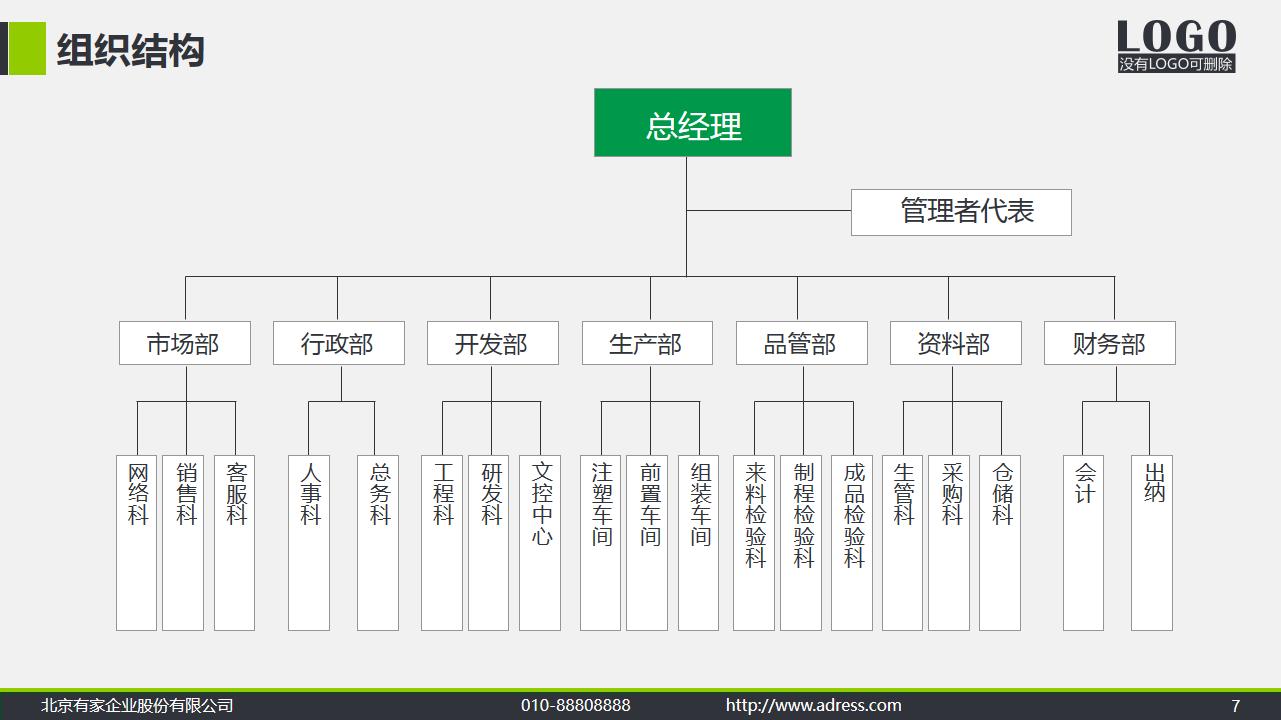This screenshot has width=1281, height=720.
Task: Open the website link http://www.adress.com
Action: click(815, 705)
